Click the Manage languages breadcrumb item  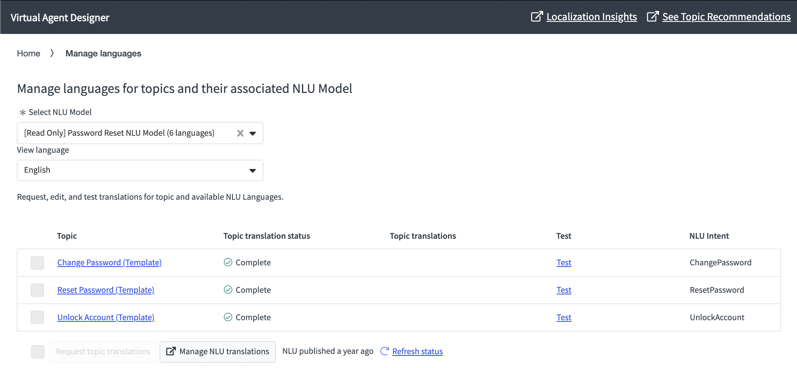103,53
